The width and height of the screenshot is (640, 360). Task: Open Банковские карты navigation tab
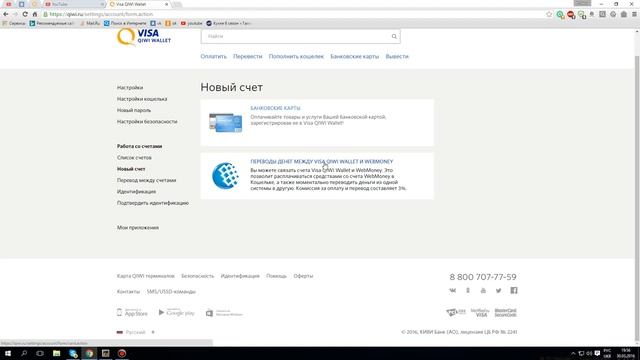pos(354,57)
